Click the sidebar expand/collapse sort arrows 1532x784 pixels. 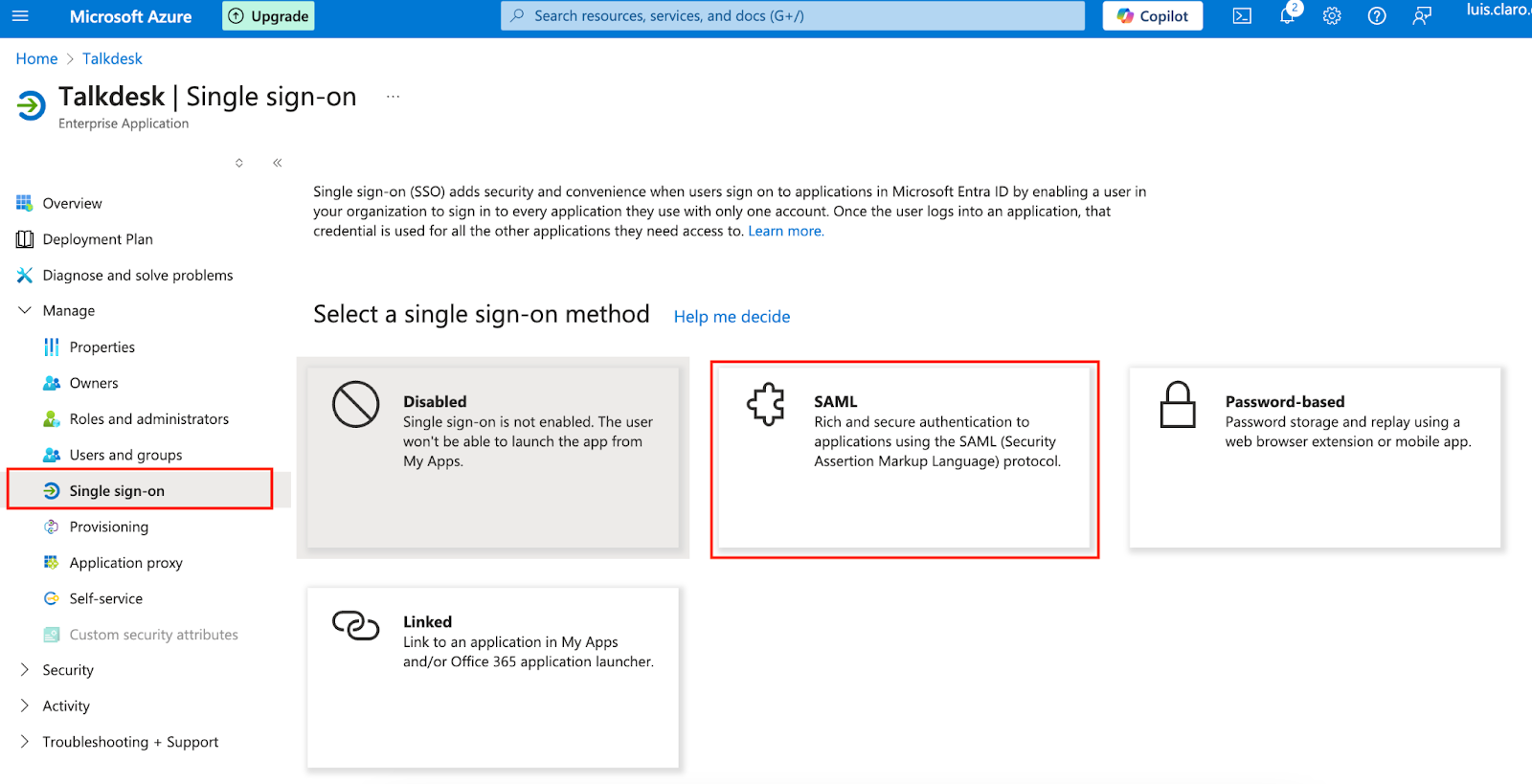pyautogui.click(x=239, y=163)
